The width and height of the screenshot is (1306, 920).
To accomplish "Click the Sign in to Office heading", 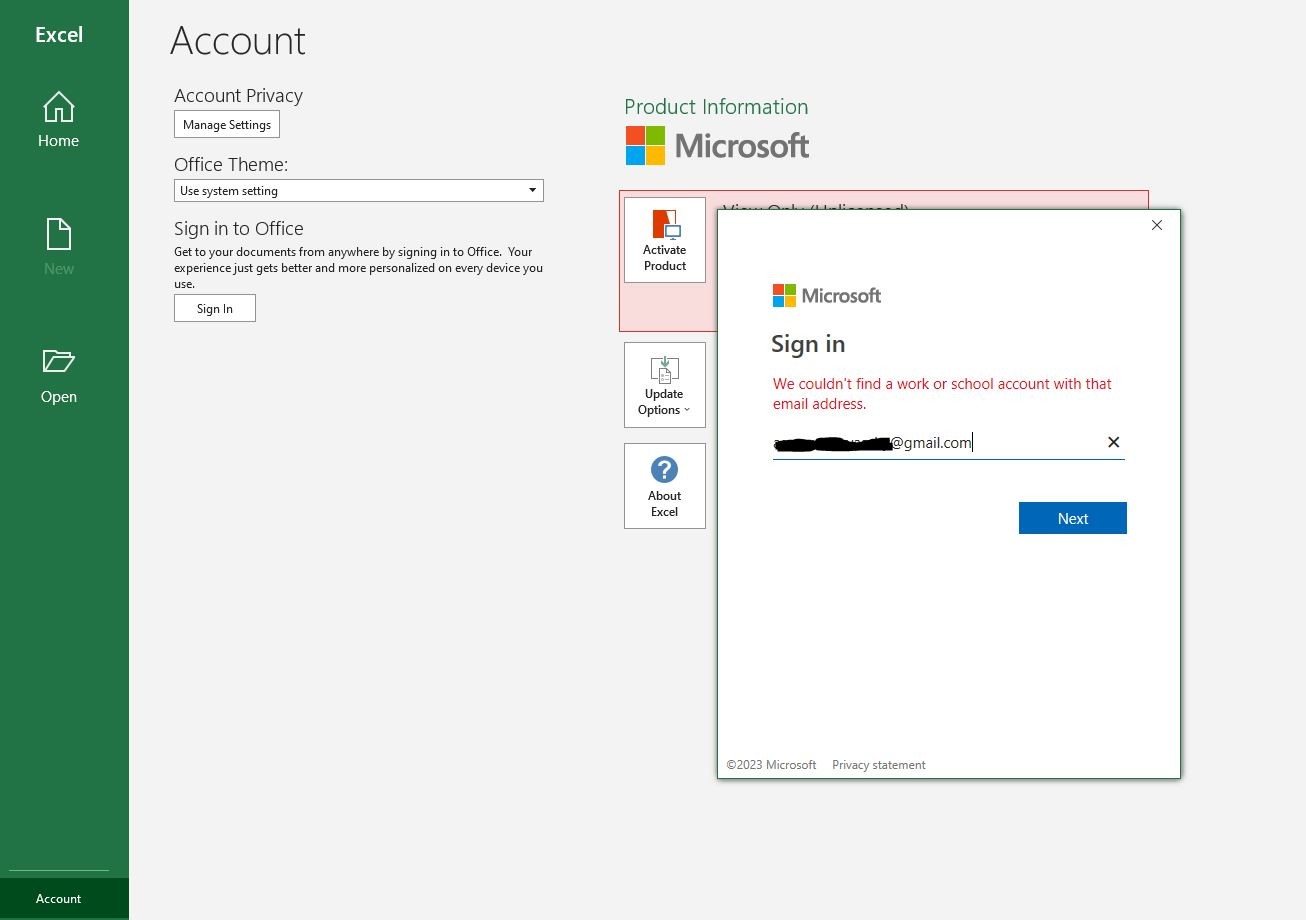I will point(238,229).
